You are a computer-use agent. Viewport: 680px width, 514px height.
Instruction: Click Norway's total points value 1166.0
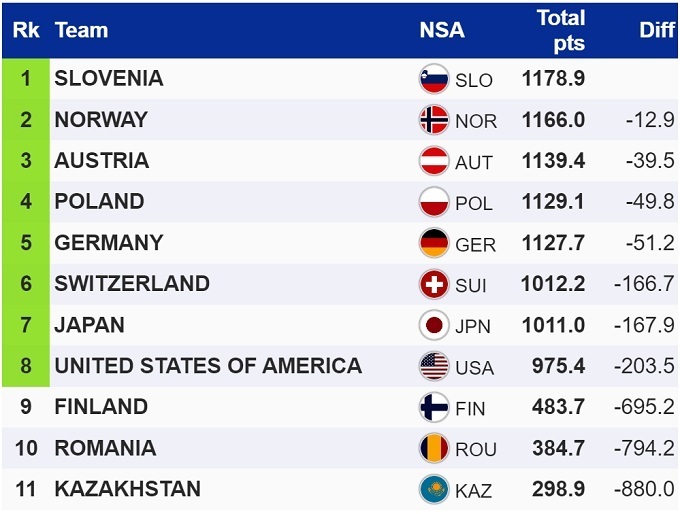(x=553, y=120)
